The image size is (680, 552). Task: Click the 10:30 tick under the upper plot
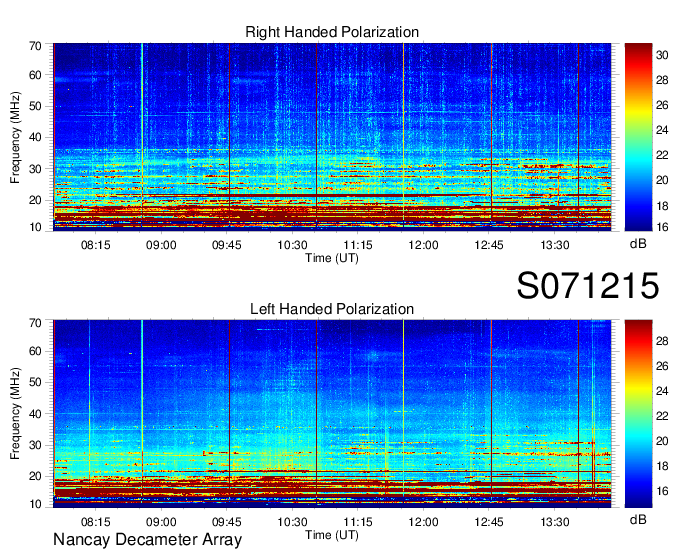click(292, 245)
